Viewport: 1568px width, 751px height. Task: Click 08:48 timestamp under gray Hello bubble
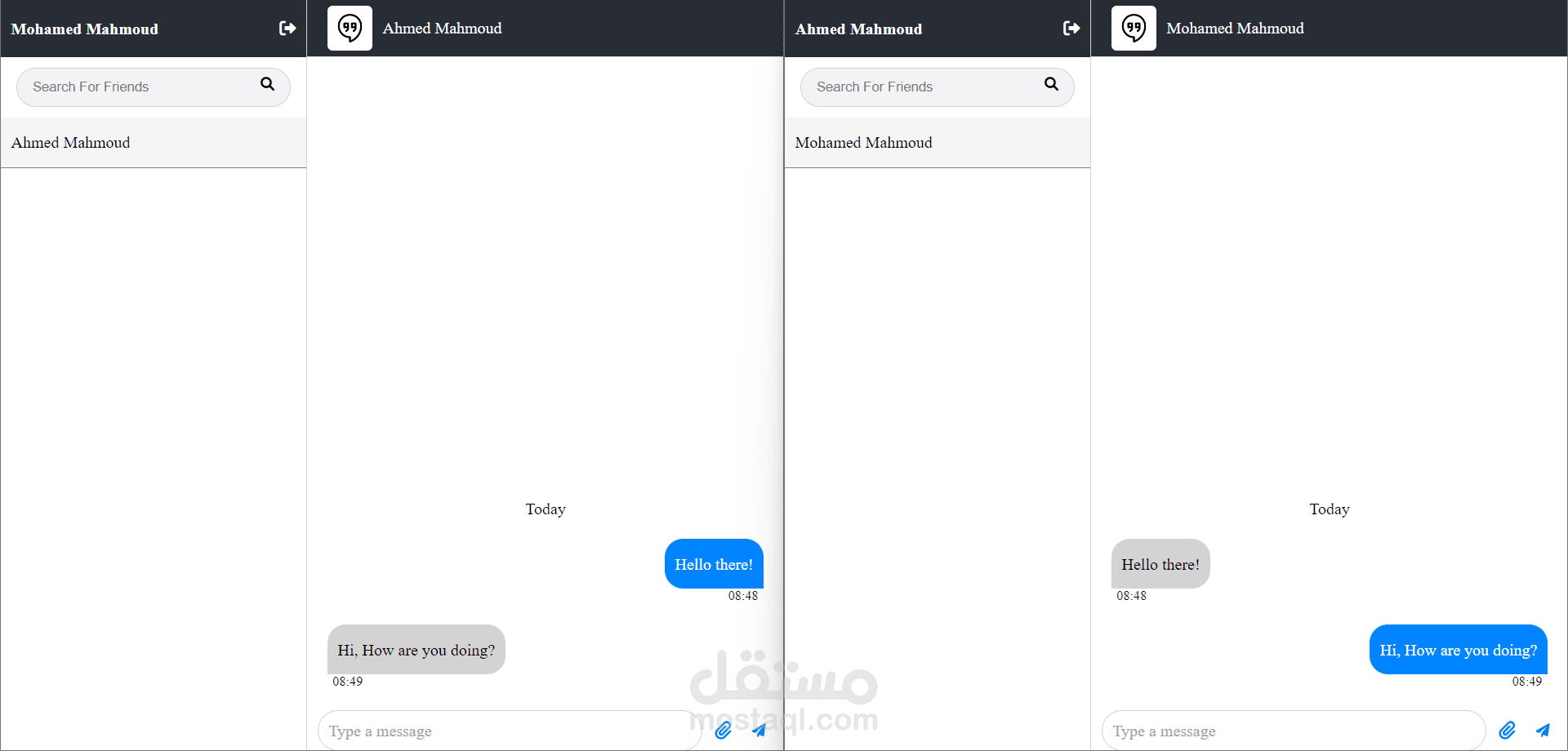tap(1132, 596)
